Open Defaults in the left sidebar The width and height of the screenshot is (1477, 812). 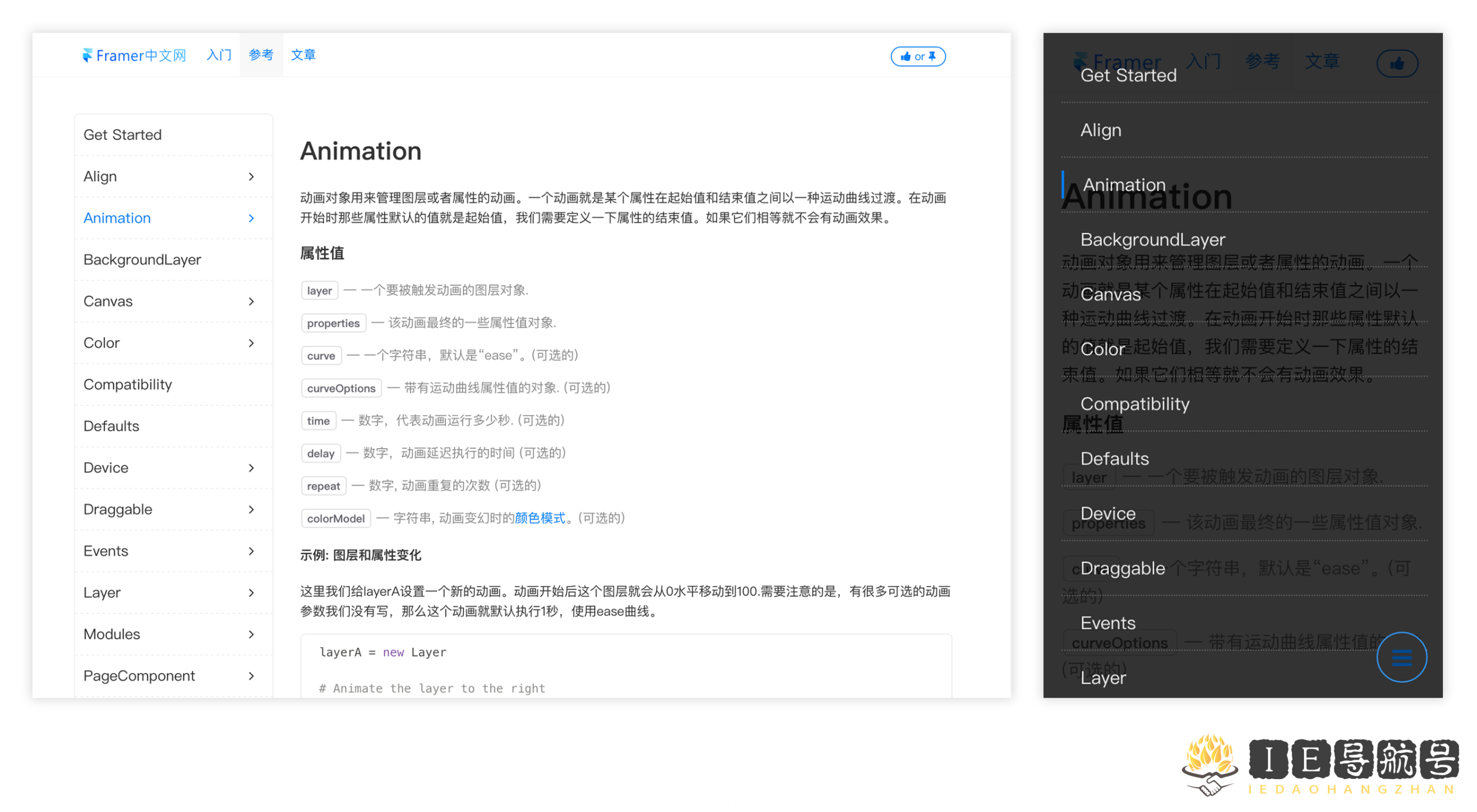click(x=173, y=426)
